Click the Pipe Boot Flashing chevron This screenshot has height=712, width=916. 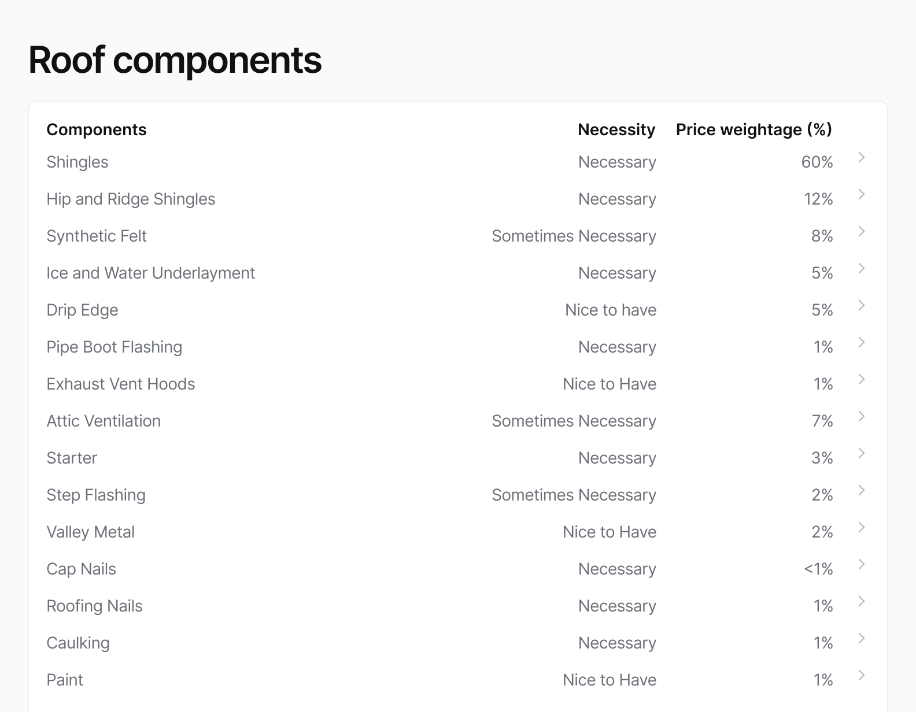[x=861, y=343]
